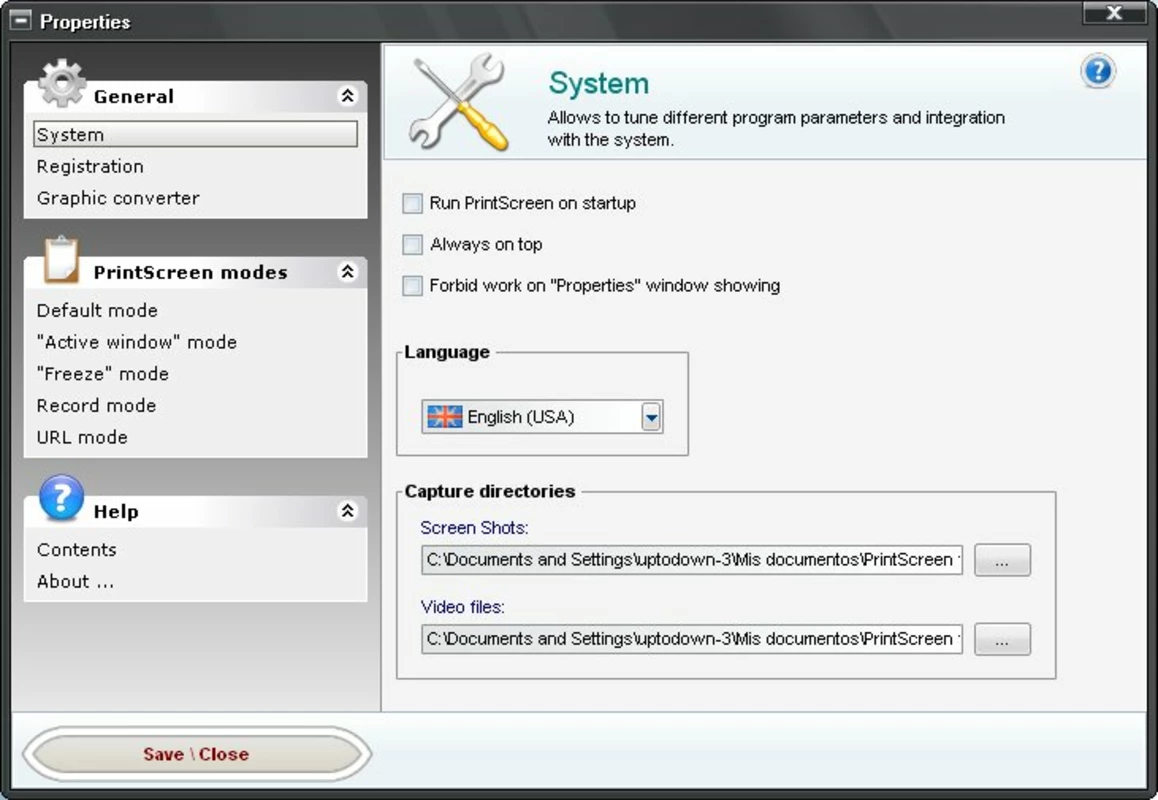Close the Properties window
The image size is (1158, 800).
click(x=1114, y=13)
